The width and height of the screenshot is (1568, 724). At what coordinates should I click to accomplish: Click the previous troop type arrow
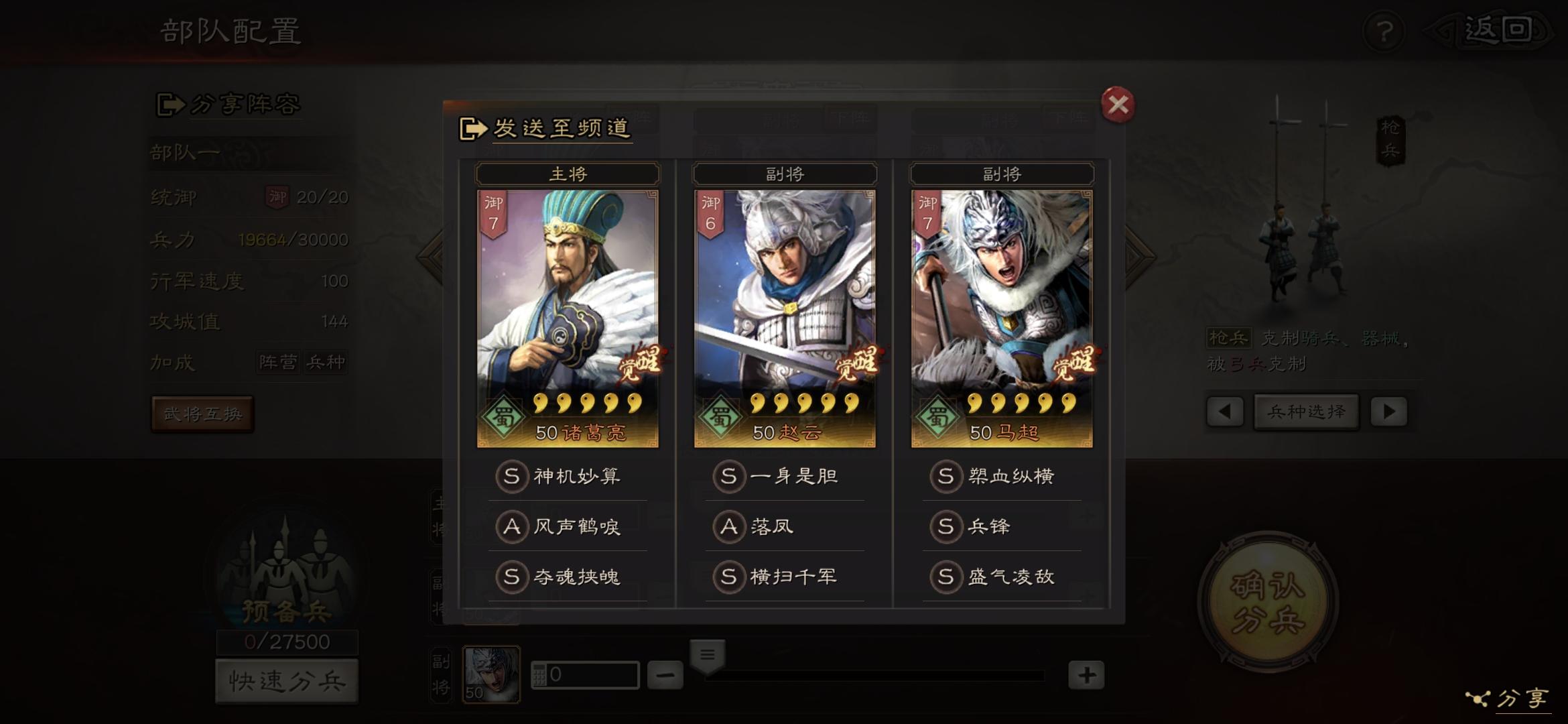1225,411
